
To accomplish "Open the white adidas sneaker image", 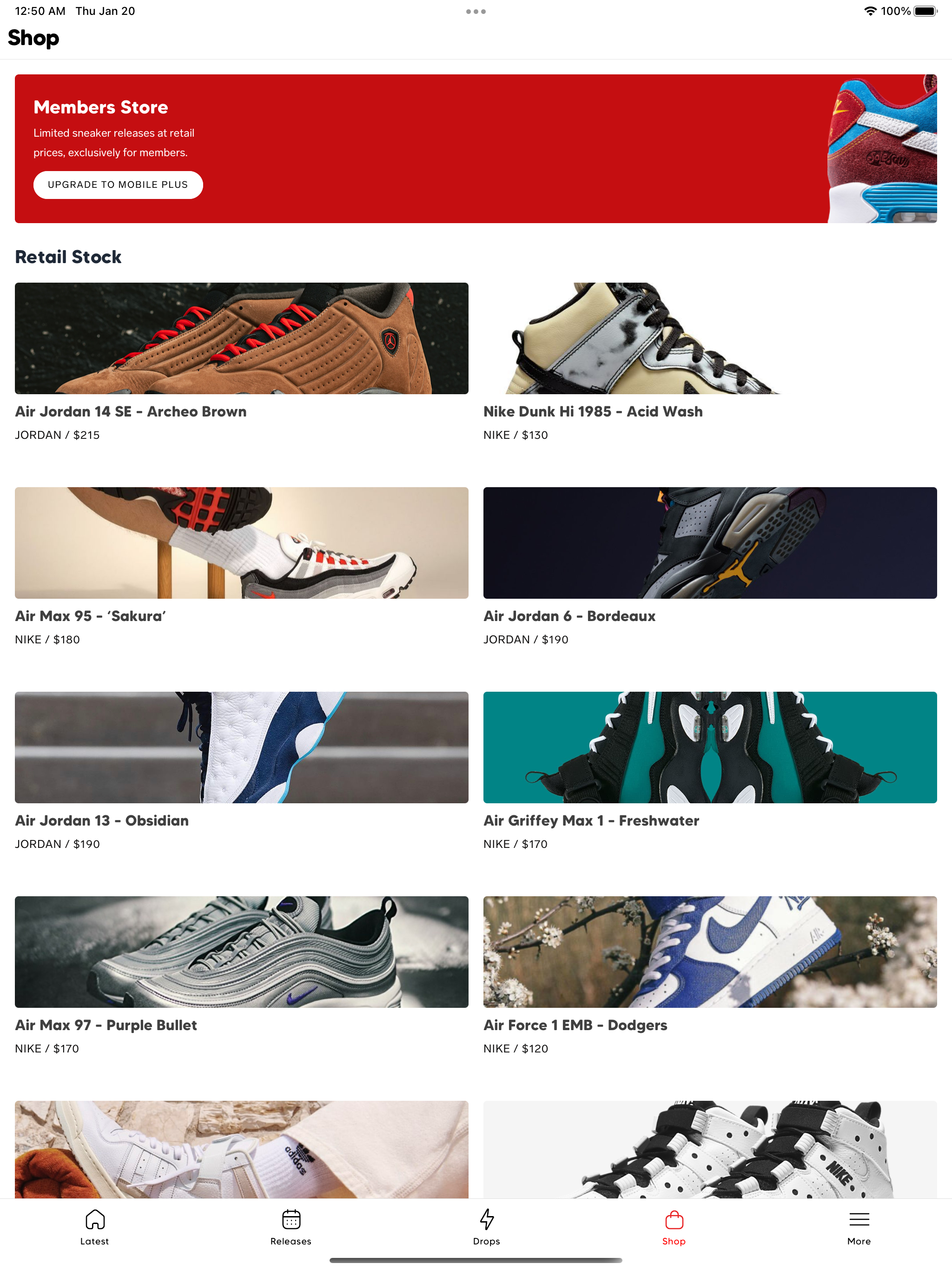I will (241, 1150).
